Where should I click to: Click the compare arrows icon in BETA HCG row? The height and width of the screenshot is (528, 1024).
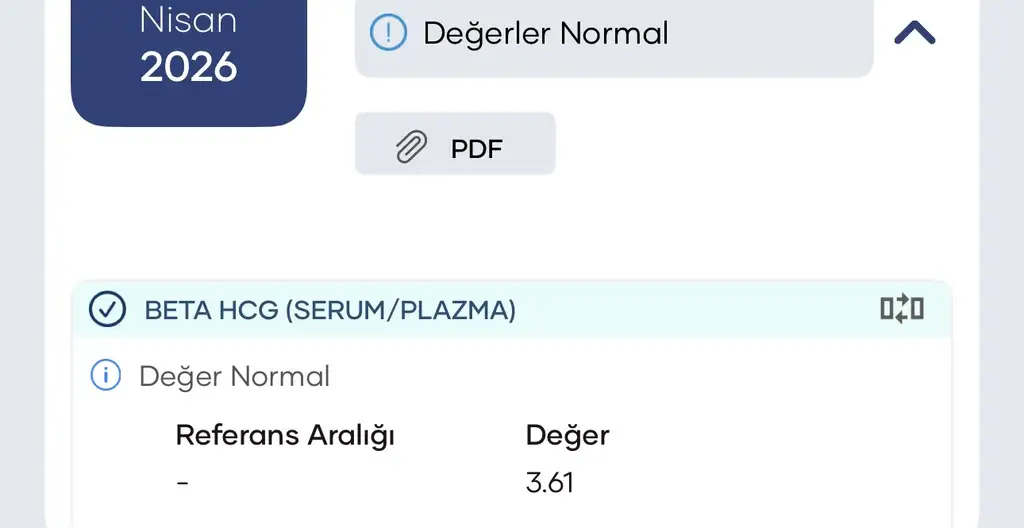(x=902, y=308)
